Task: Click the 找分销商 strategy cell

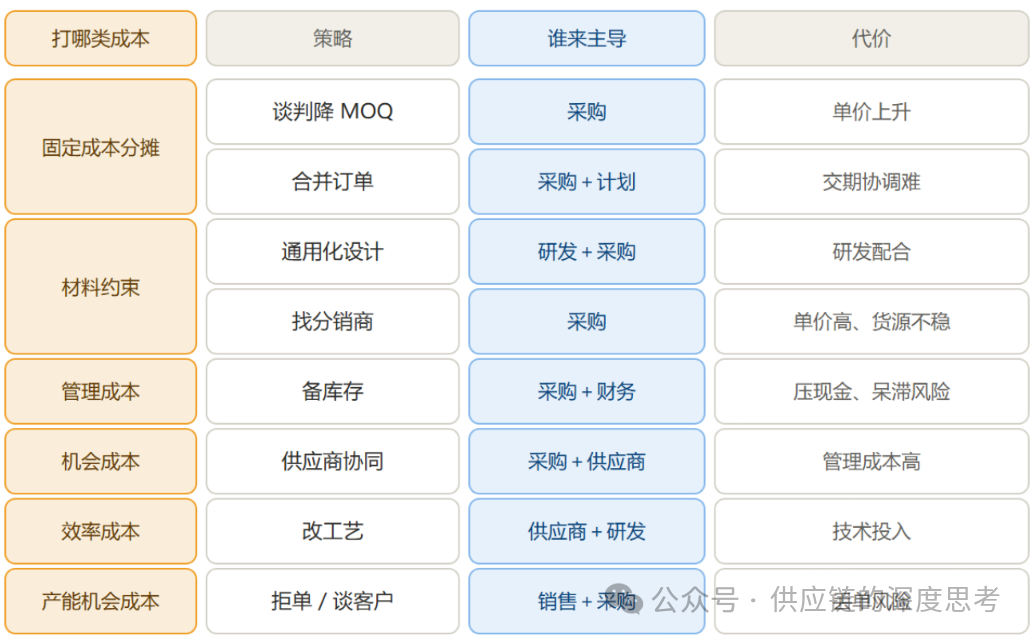Action: click(x=333, y=321)
